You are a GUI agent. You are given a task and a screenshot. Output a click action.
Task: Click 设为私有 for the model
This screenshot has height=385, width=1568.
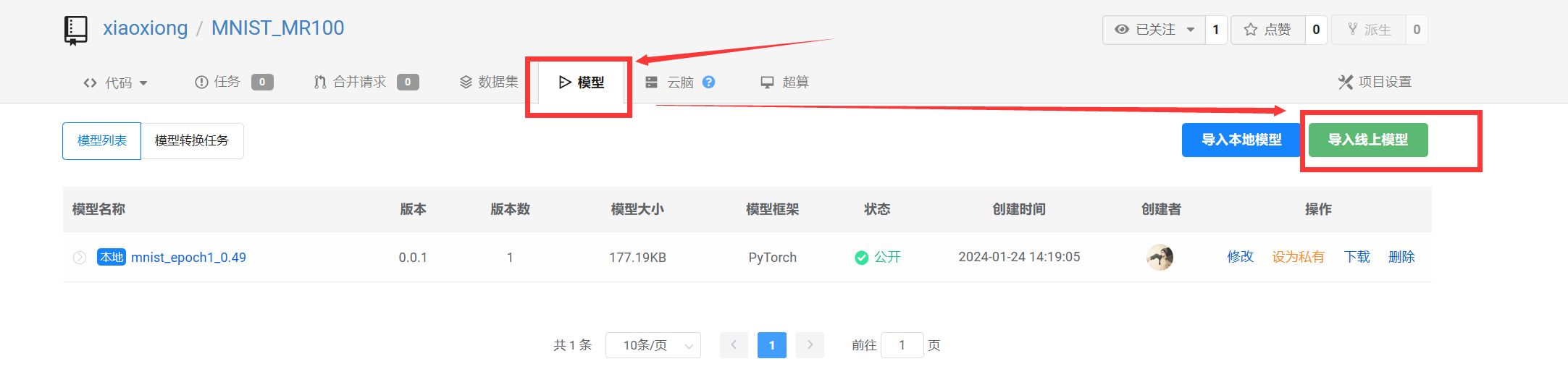pyautogui.click(x=1298, y=257)
